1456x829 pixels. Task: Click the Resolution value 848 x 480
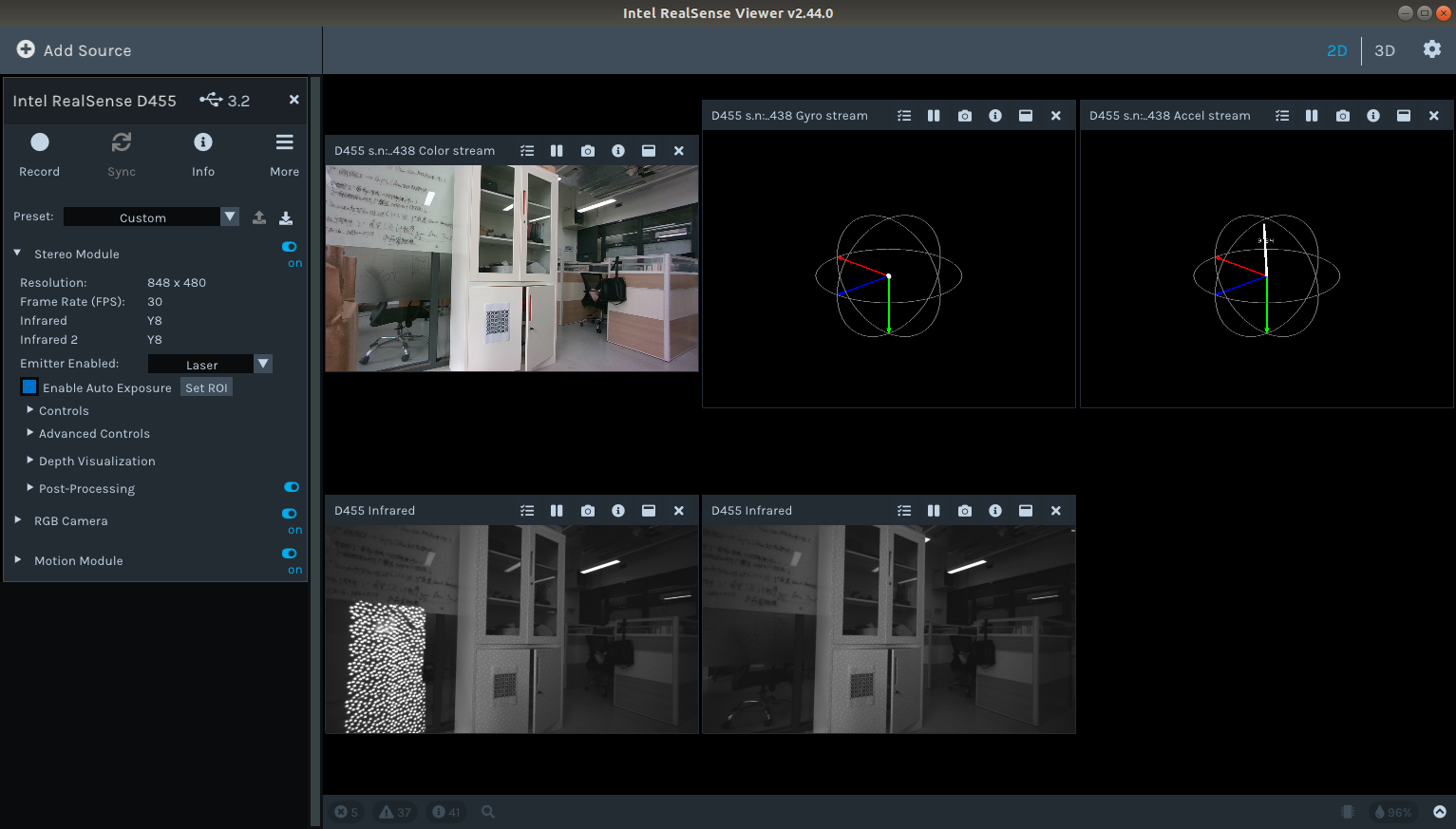coord(177,283)
